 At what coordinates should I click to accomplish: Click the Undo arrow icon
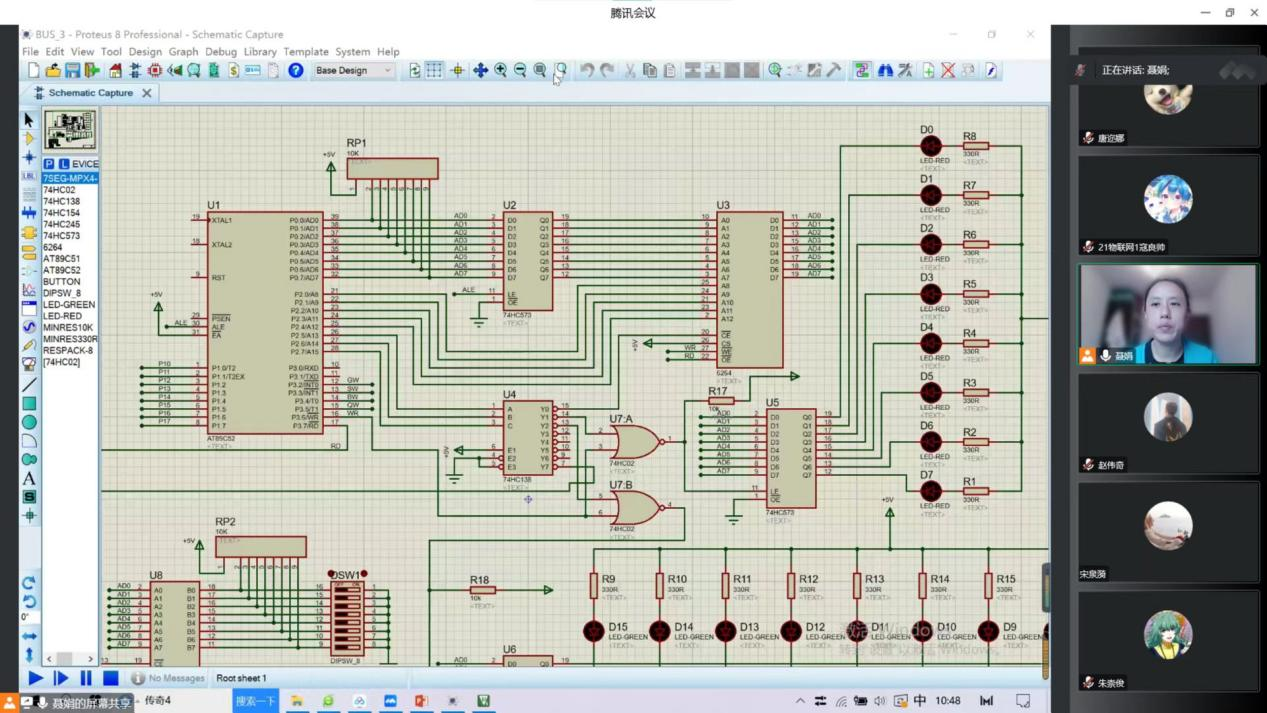click(587, 71)
